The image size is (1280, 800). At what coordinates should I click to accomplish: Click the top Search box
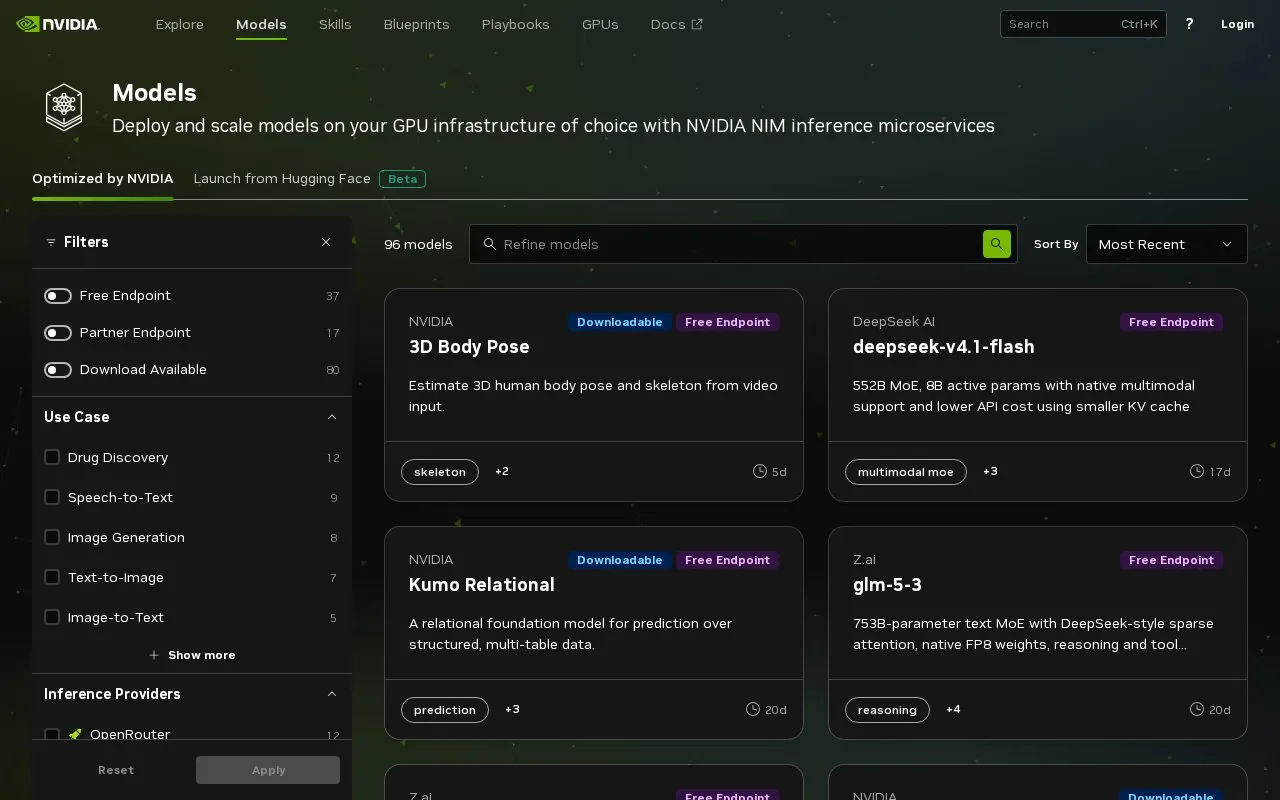[x=1083, y=24]
